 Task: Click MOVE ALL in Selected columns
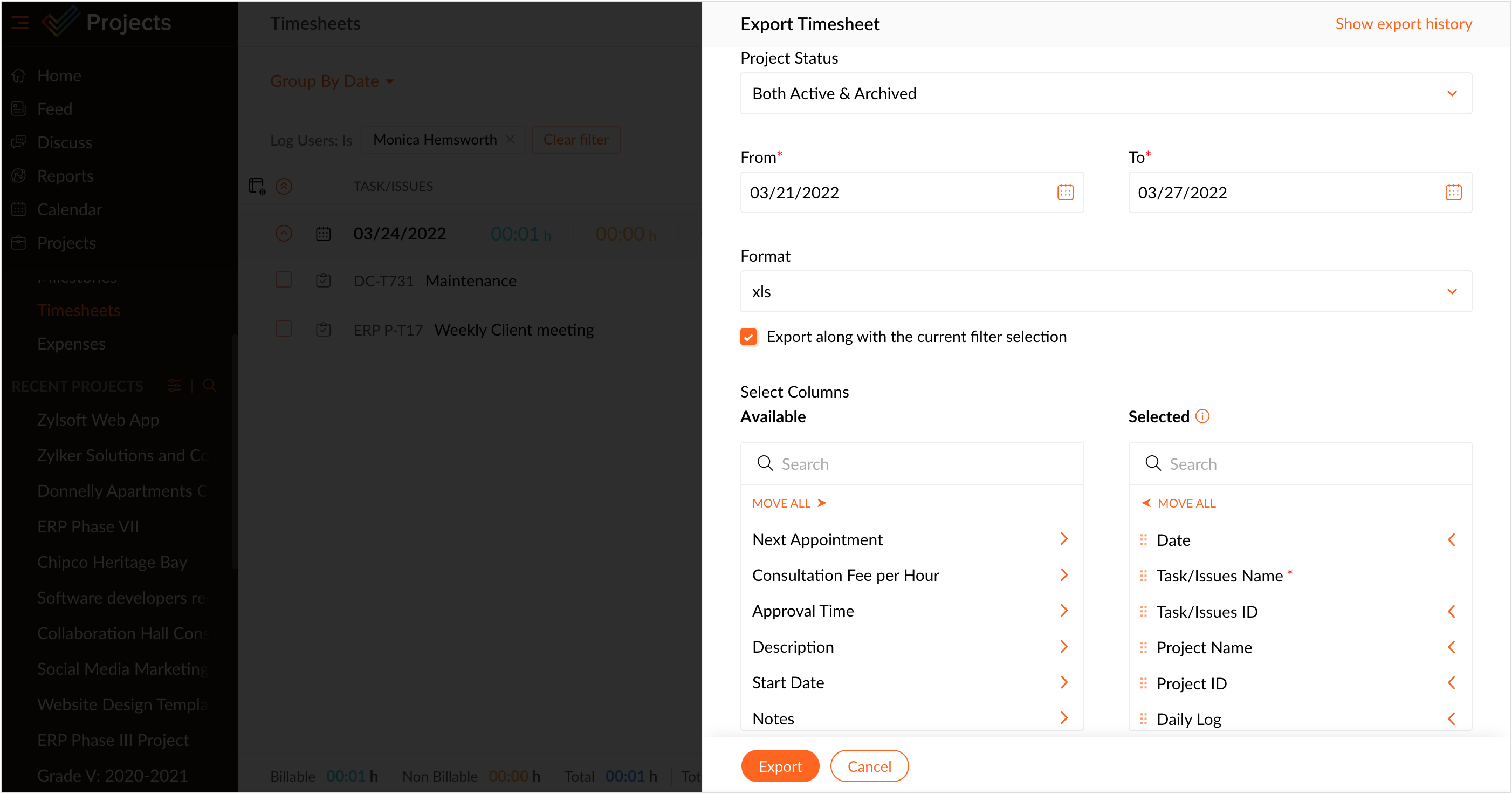pos(1179,503)
